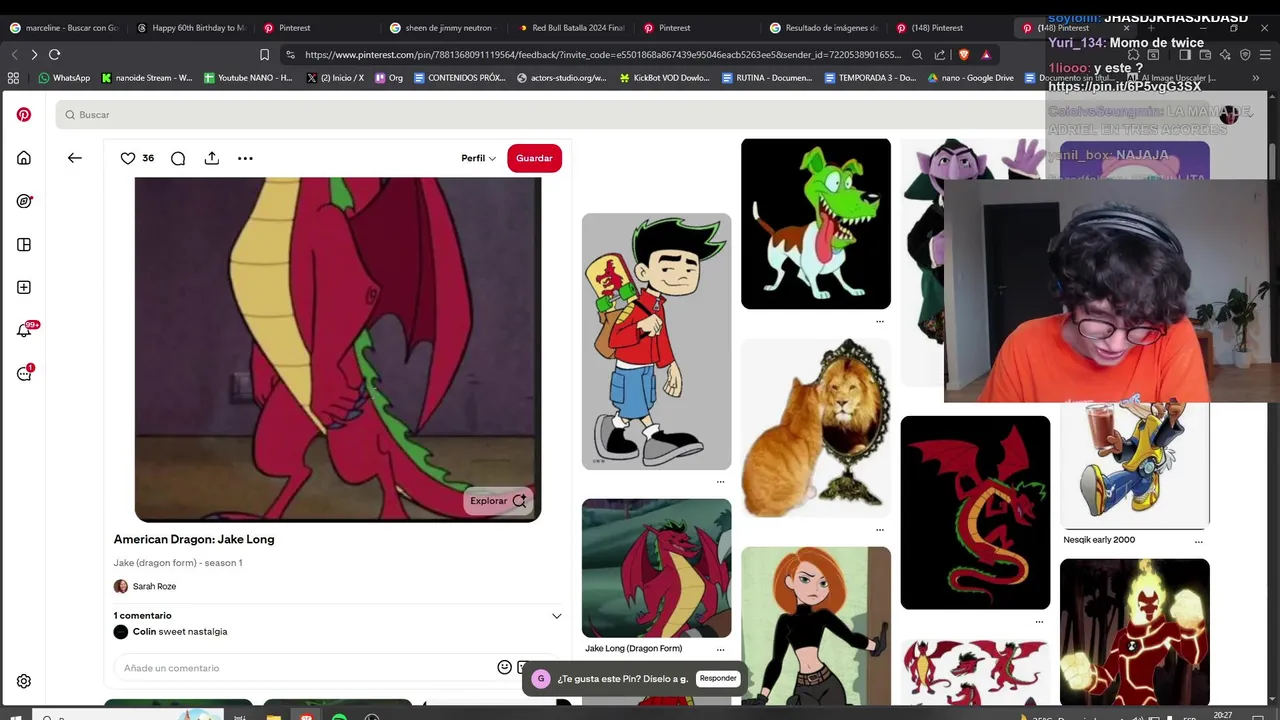The width and height of the screenshot is (1280, 720).
Task: Click the Brave shields icon
Action: [964, 55]
